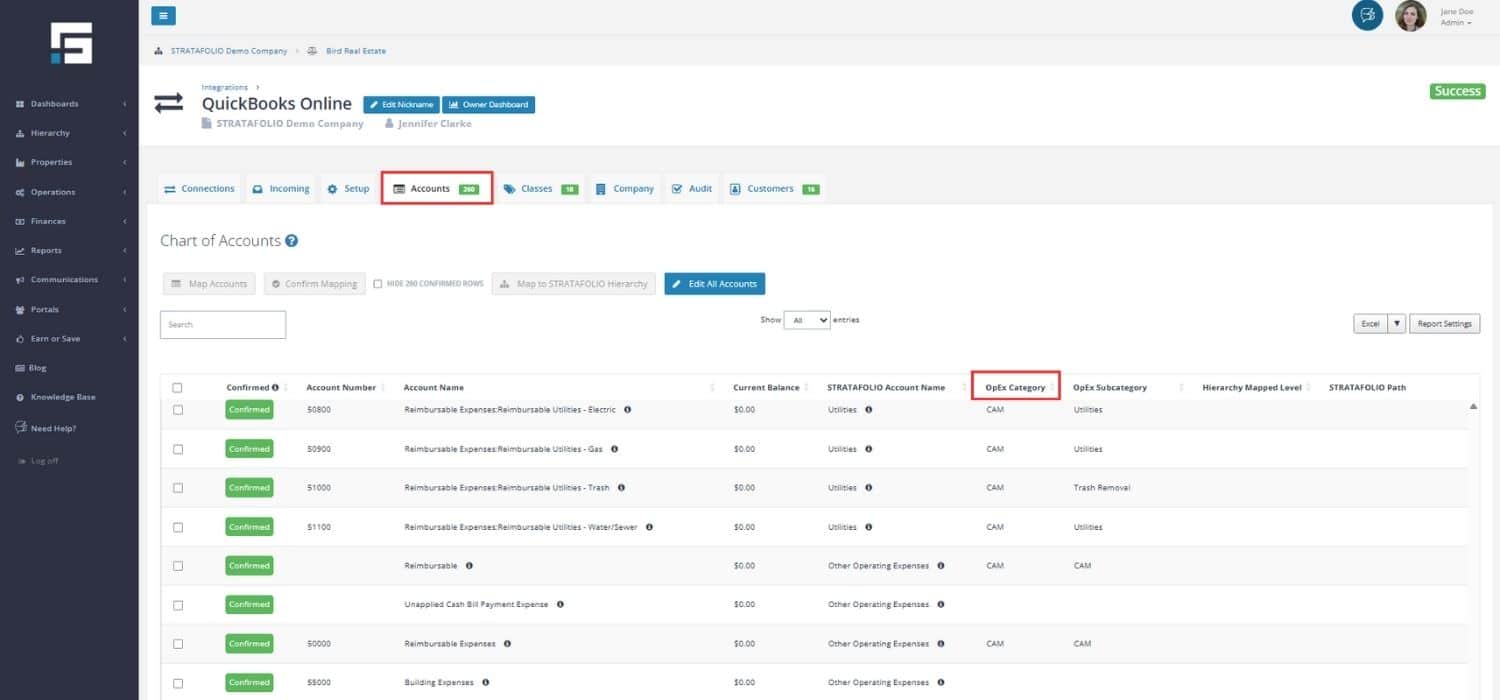Click the Knowledge Base sidebar item
Image resolution: width=1500 pixels, height=700 pixels.
(x=63, y=397)
